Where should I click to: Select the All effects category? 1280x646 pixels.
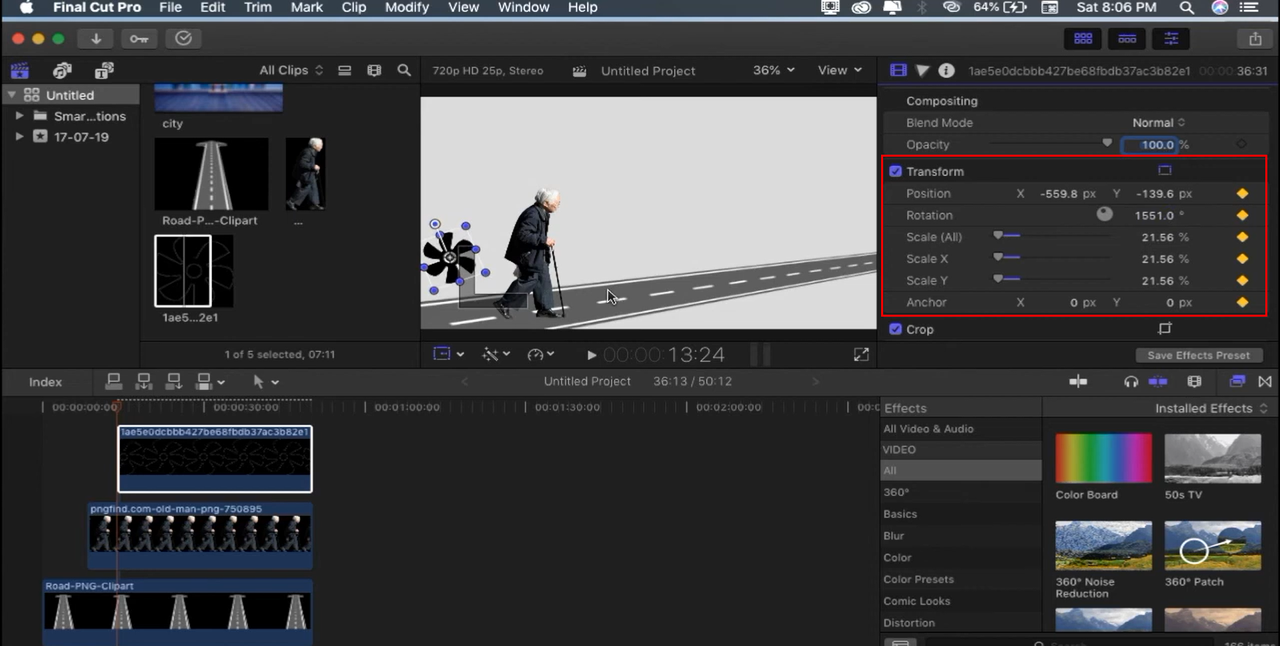click(x=961, y=471)
